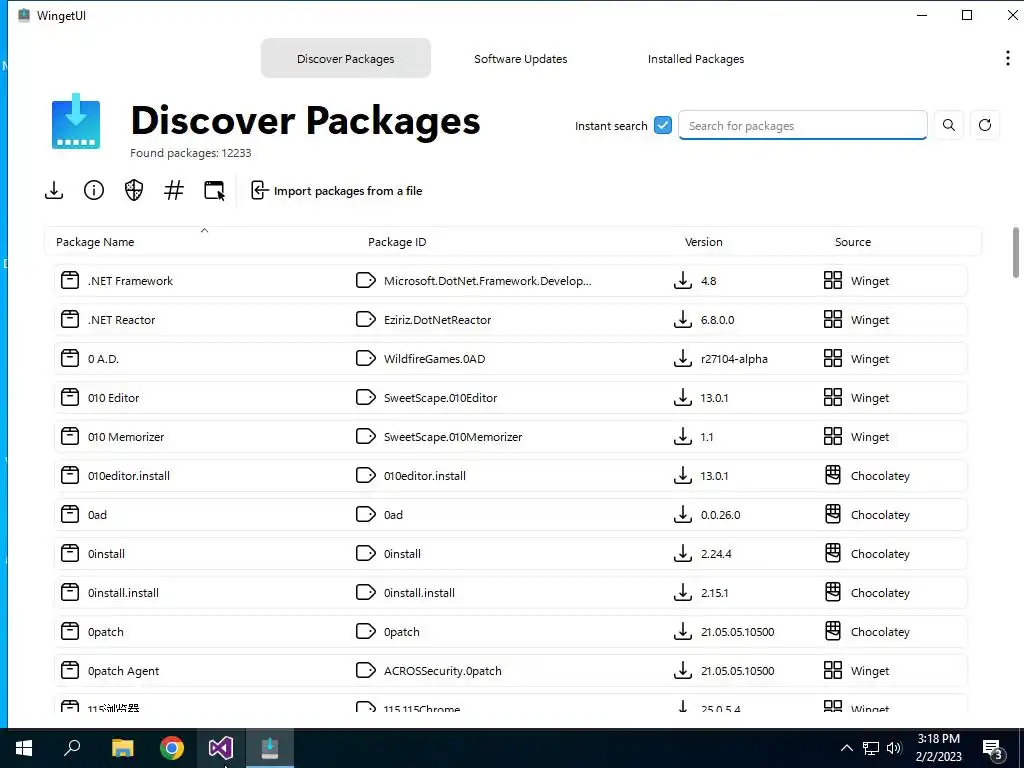Run as administrator using the shield icon

tap(134, 190)
